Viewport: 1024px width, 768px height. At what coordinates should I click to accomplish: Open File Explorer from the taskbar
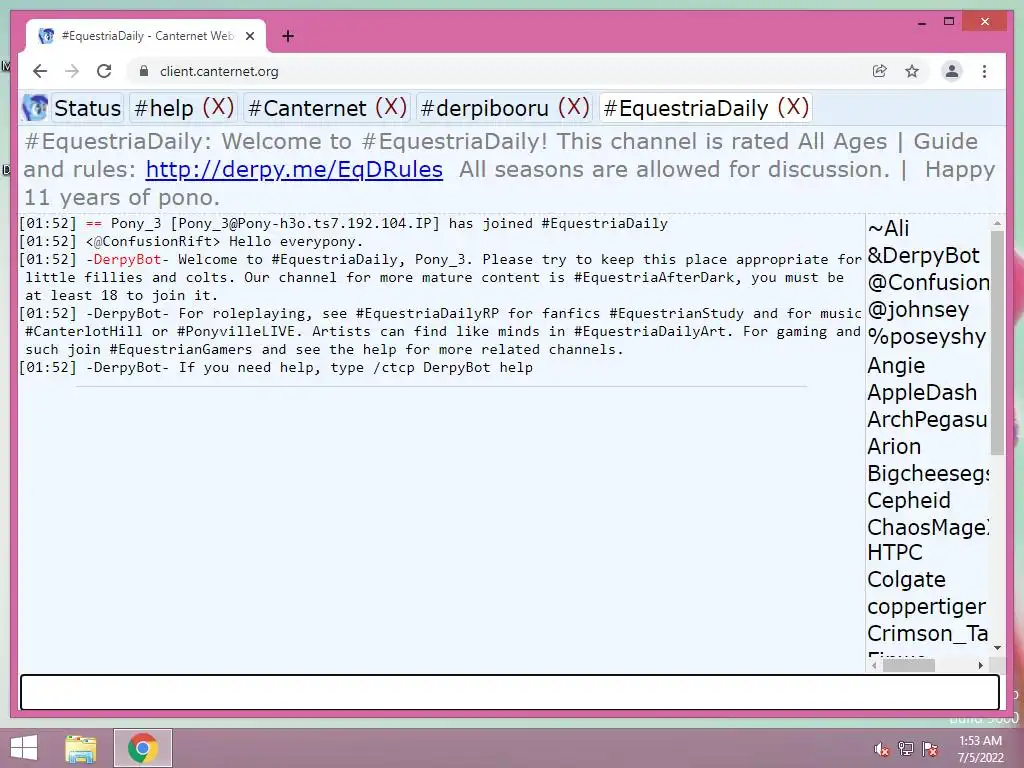pyautogui.click(x=81, y=748)
